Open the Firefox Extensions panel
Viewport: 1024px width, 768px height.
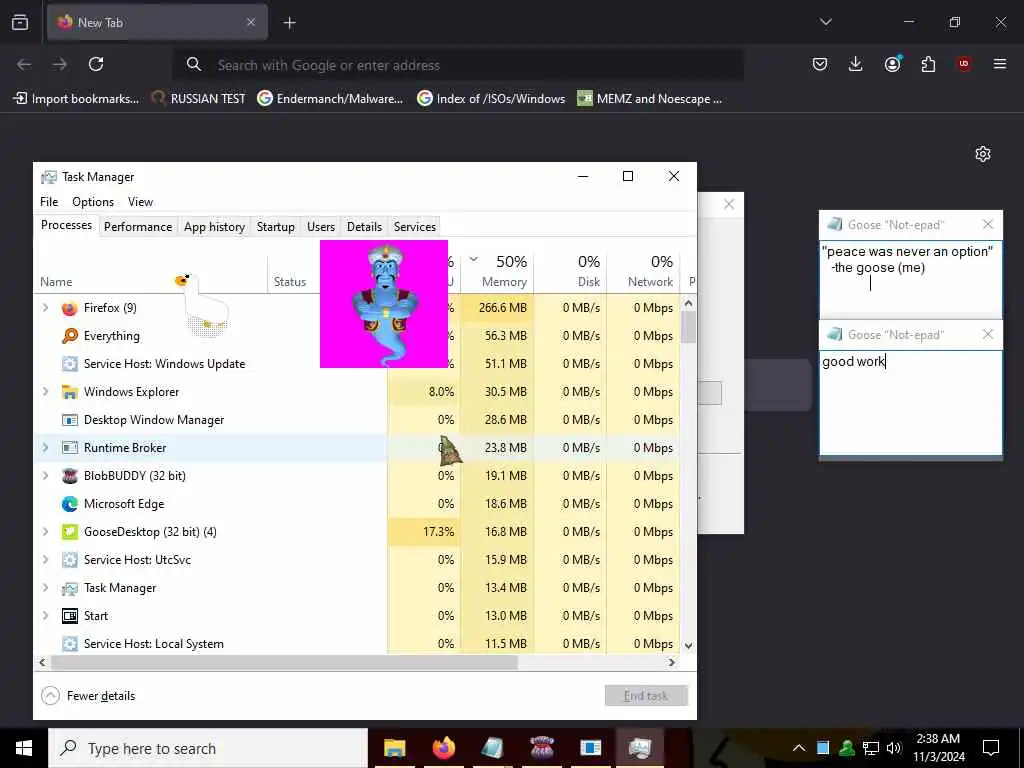(x=928, y=64)
